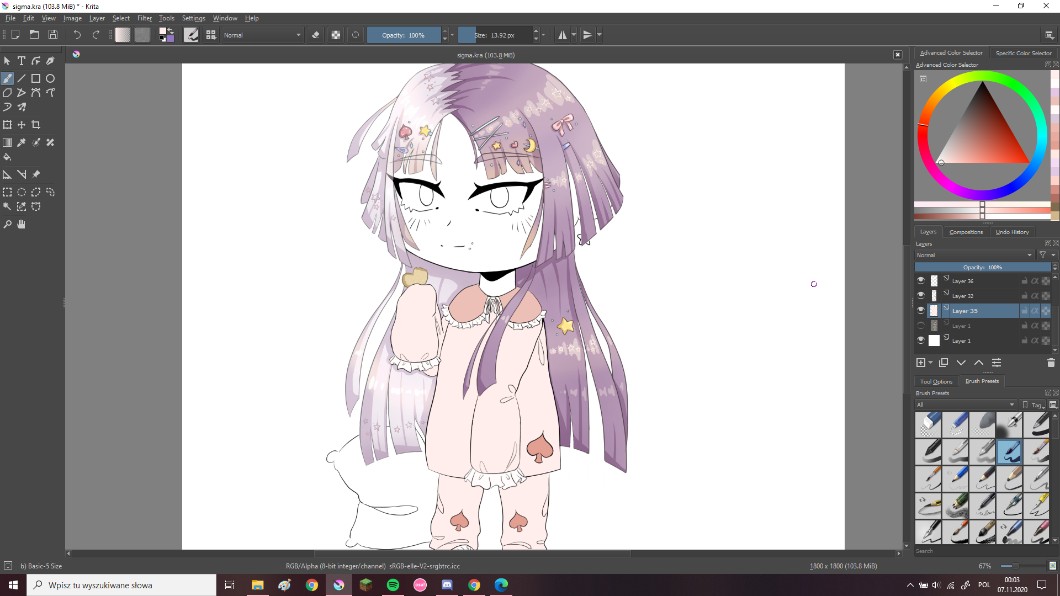The height and width of the screenshot is (596, 1060).
Task: Switch to the Undo History tab
Action: [x=1012, y=232]
